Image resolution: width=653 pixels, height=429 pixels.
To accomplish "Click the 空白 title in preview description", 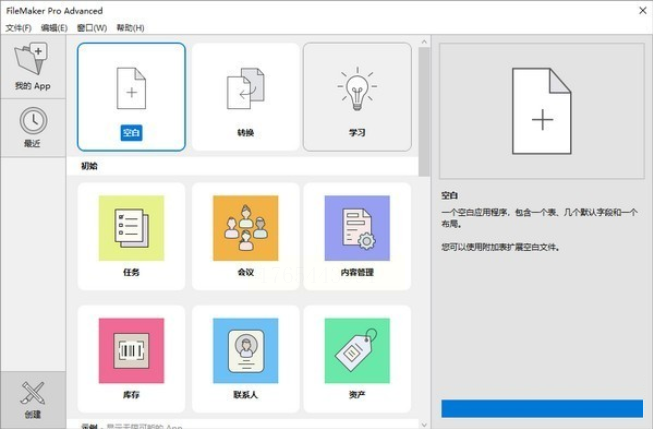I will click(x=449, y=195).
